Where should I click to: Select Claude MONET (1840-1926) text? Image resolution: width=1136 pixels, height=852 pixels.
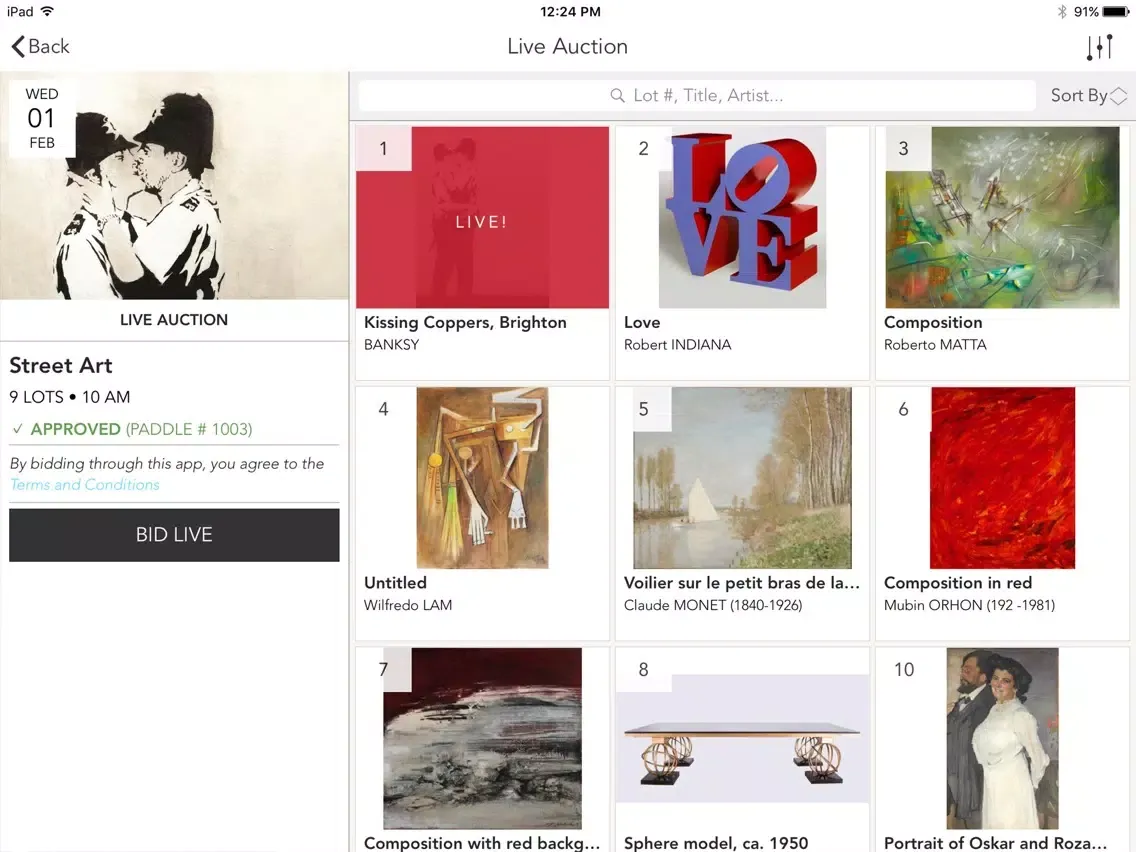pos(713,605)
